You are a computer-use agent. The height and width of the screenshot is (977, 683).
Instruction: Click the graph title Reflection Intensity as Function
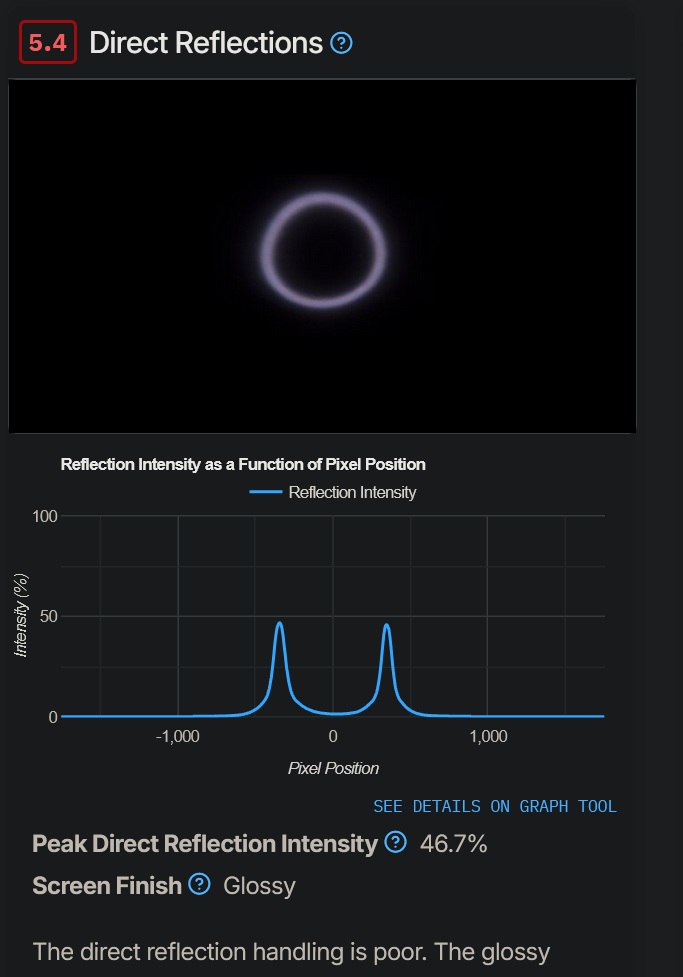(x=242, y=464)
